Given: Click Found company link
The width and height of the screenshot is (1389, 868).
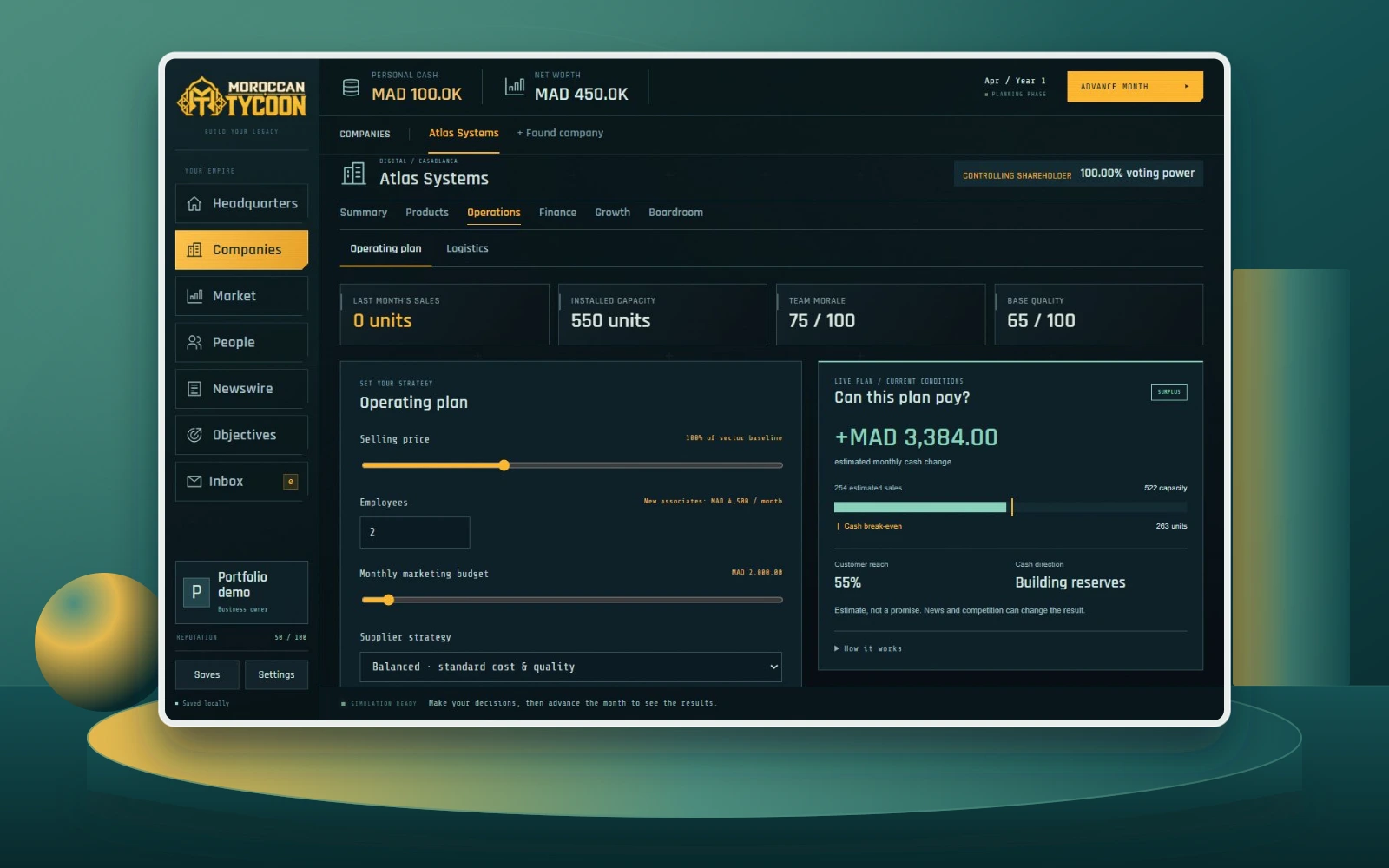Looking at the screenshot, I should pos(560,134).
